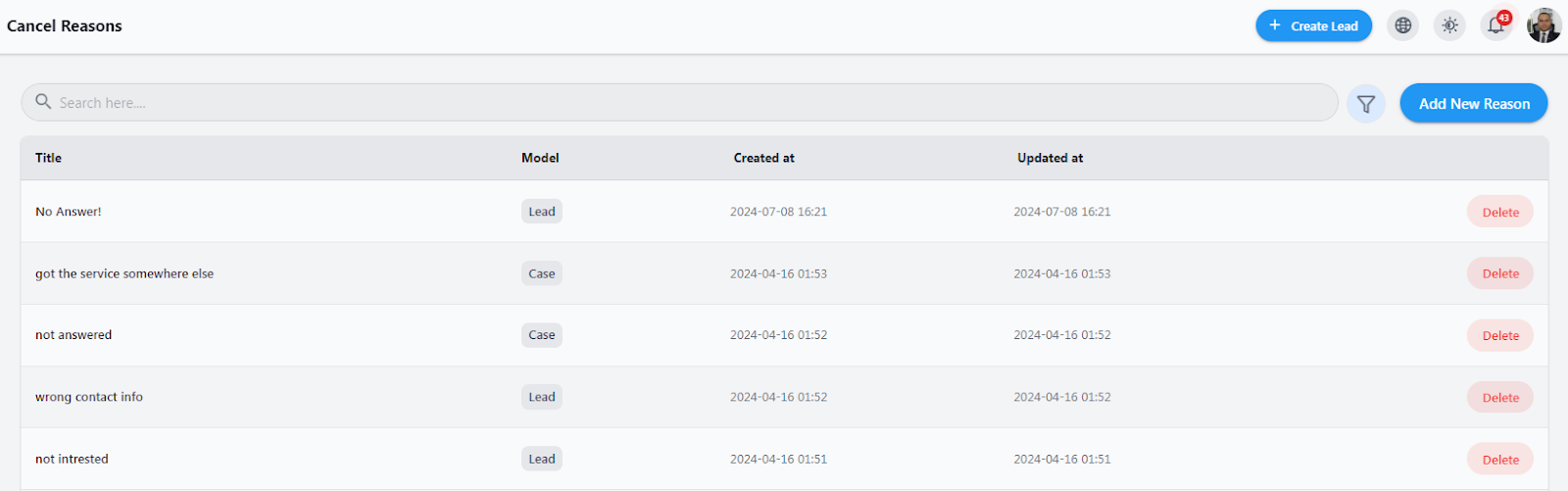Delete the got the service somewhere else reason
Image resolution: width=1568 pixels, height=491 pixels.
[1500, 273]
